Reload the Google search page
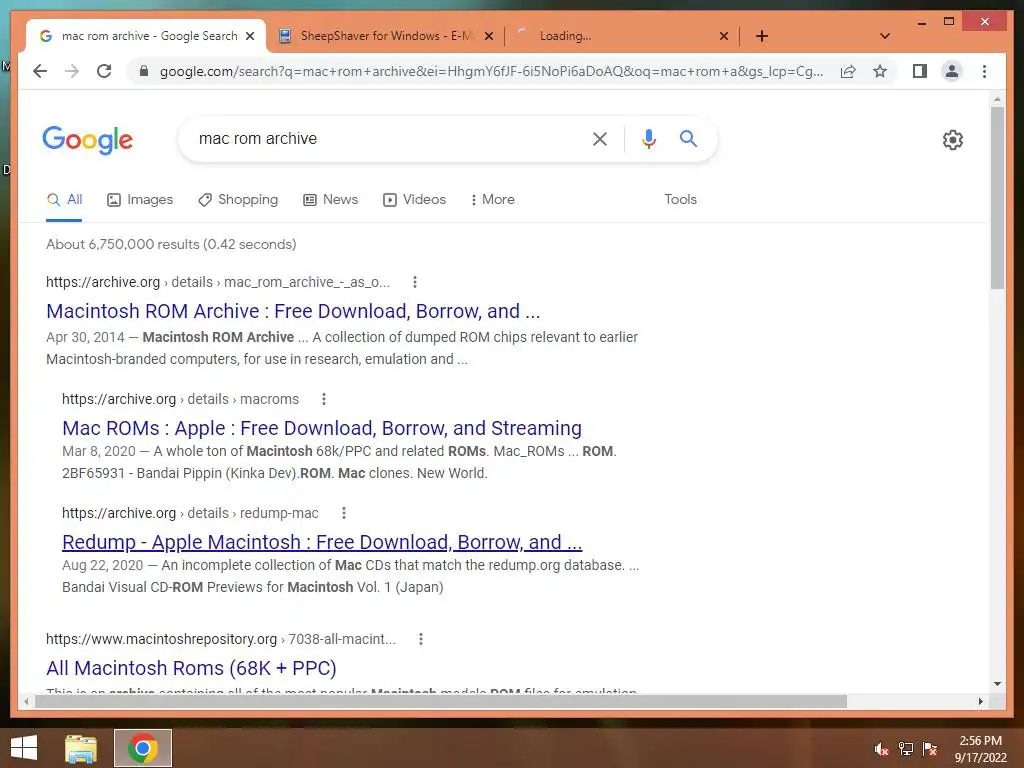This screenshot has height=768, width=1024. [104, 71]
